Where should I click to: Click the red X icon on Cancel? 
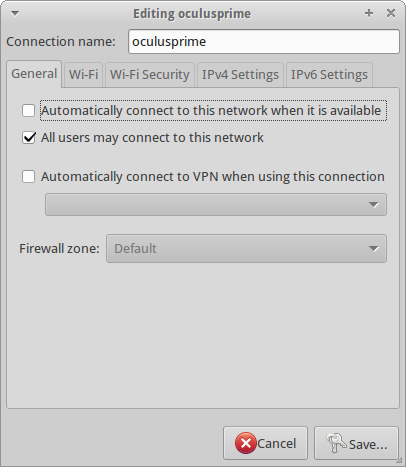click(246, 443)
